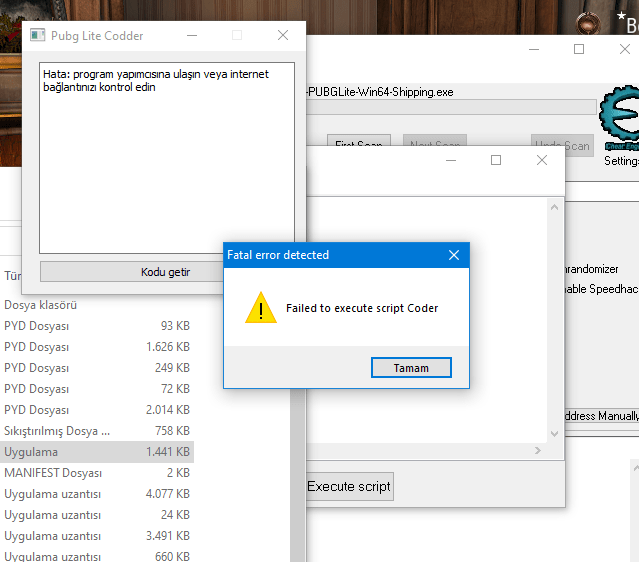This screenshot has height=562, width=639.
Task: Click the Add Address Manually button
Action: [602, 416]
